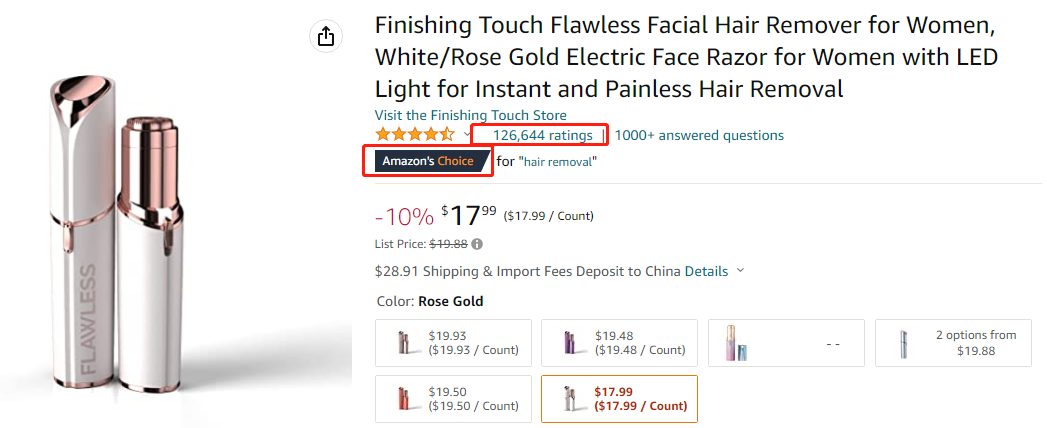Click the product title text
Screen dimensions: 1047x428
tap(686, 56)
